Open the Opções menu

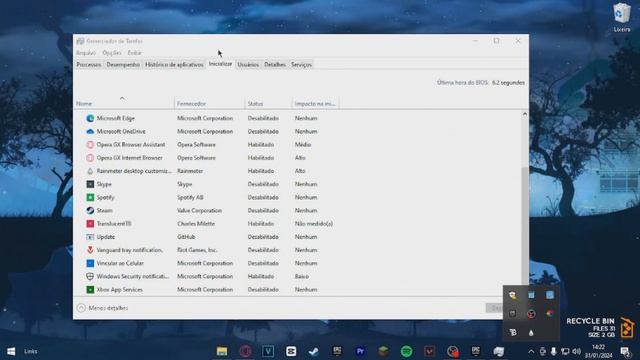111,53
